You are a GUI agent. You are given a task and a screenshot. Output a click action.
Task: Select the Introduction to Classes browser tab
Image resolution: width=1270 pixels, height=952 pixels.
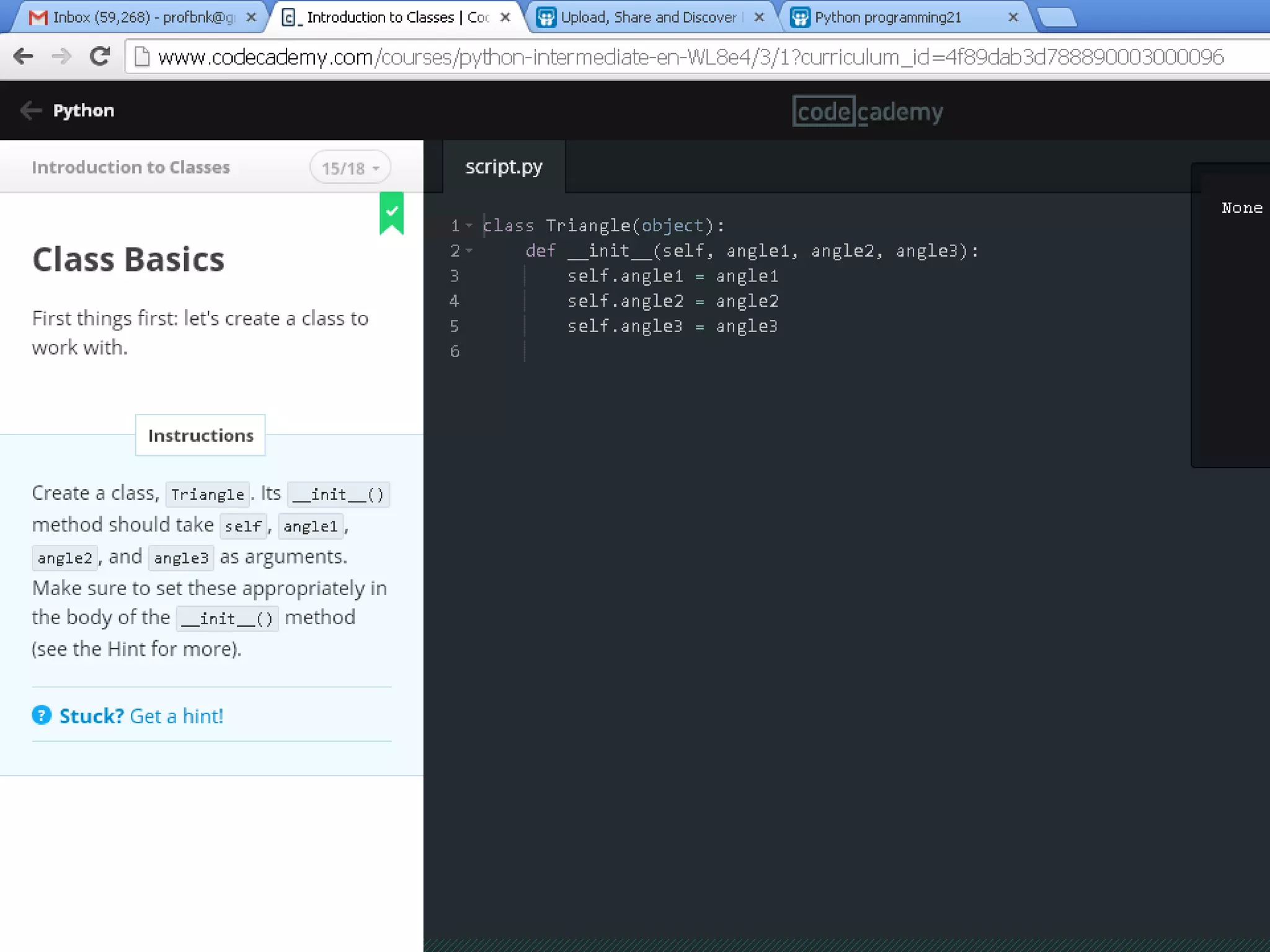tap(397, 17)
